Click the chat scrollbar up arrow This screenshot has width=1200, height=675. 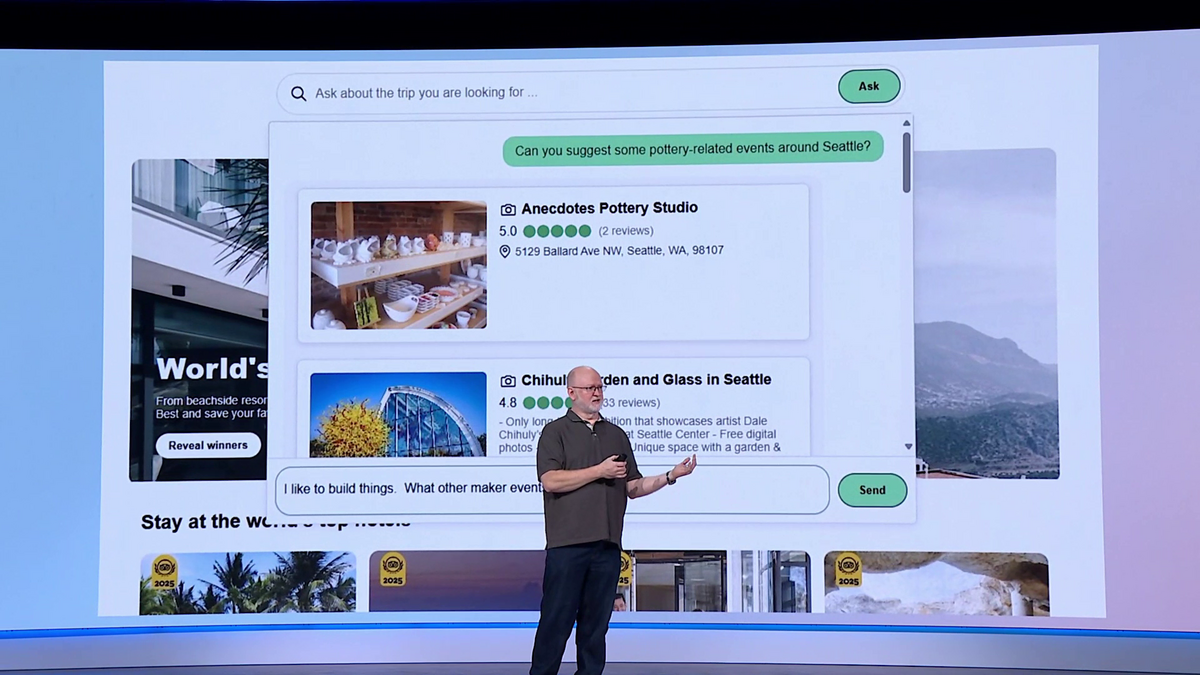(x=907, y=124)
